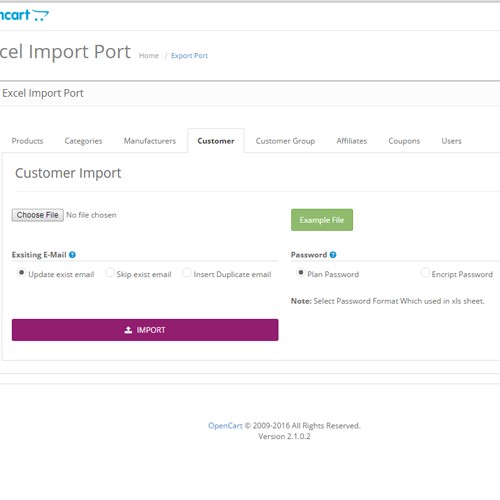Go to the Affiliates tab

click(x=352, y=141)
